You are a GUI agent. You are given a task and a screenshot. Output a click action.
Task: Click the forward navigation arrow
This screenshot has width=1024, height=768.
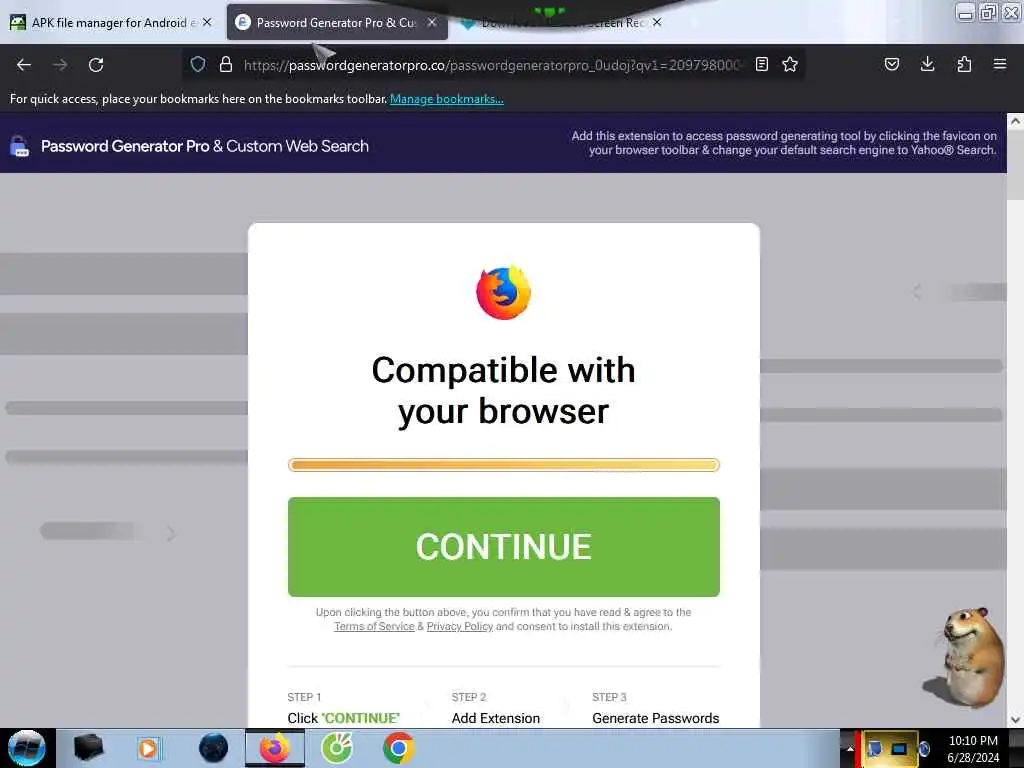click(60, 65)
